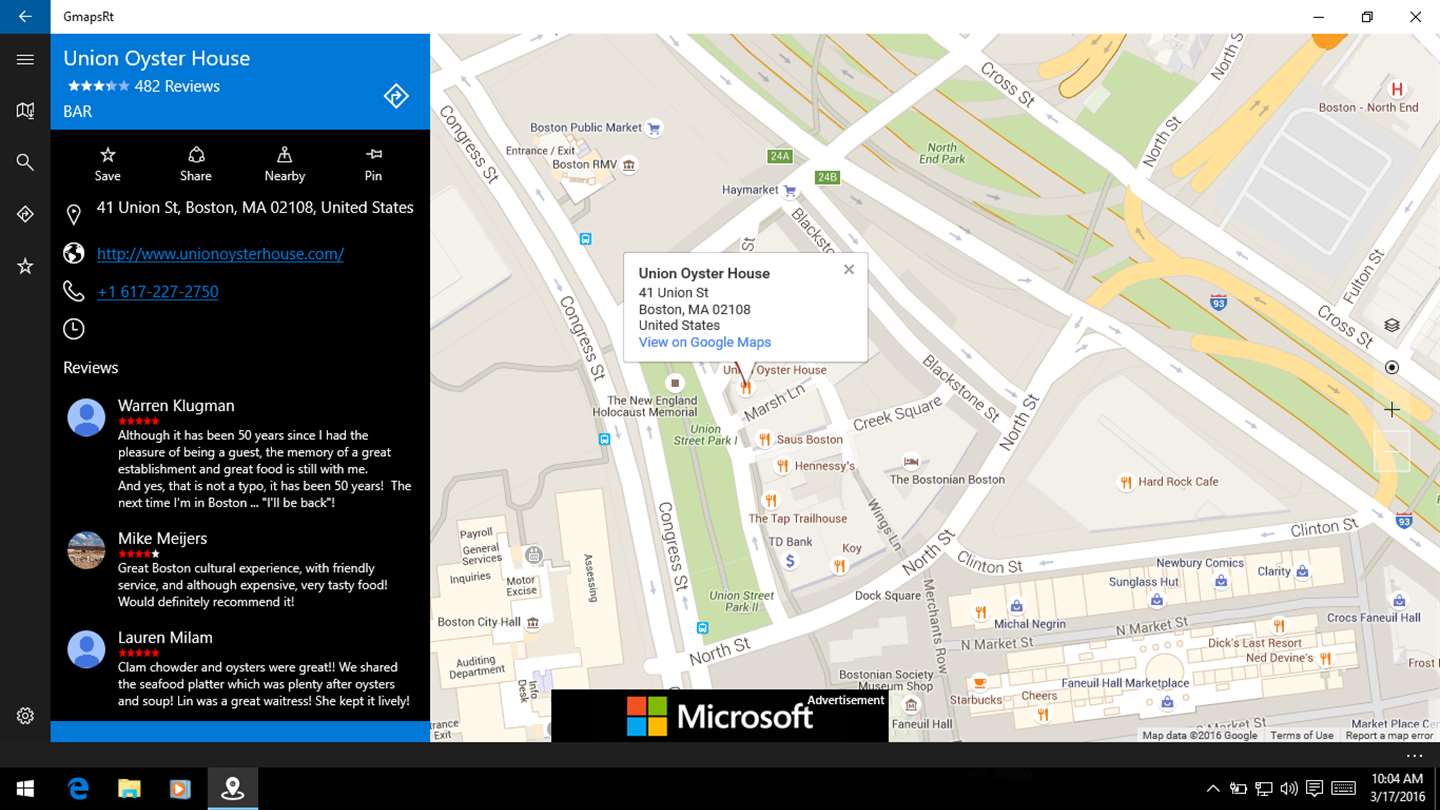Open the more options ellipsis

tap(1413, 756)
